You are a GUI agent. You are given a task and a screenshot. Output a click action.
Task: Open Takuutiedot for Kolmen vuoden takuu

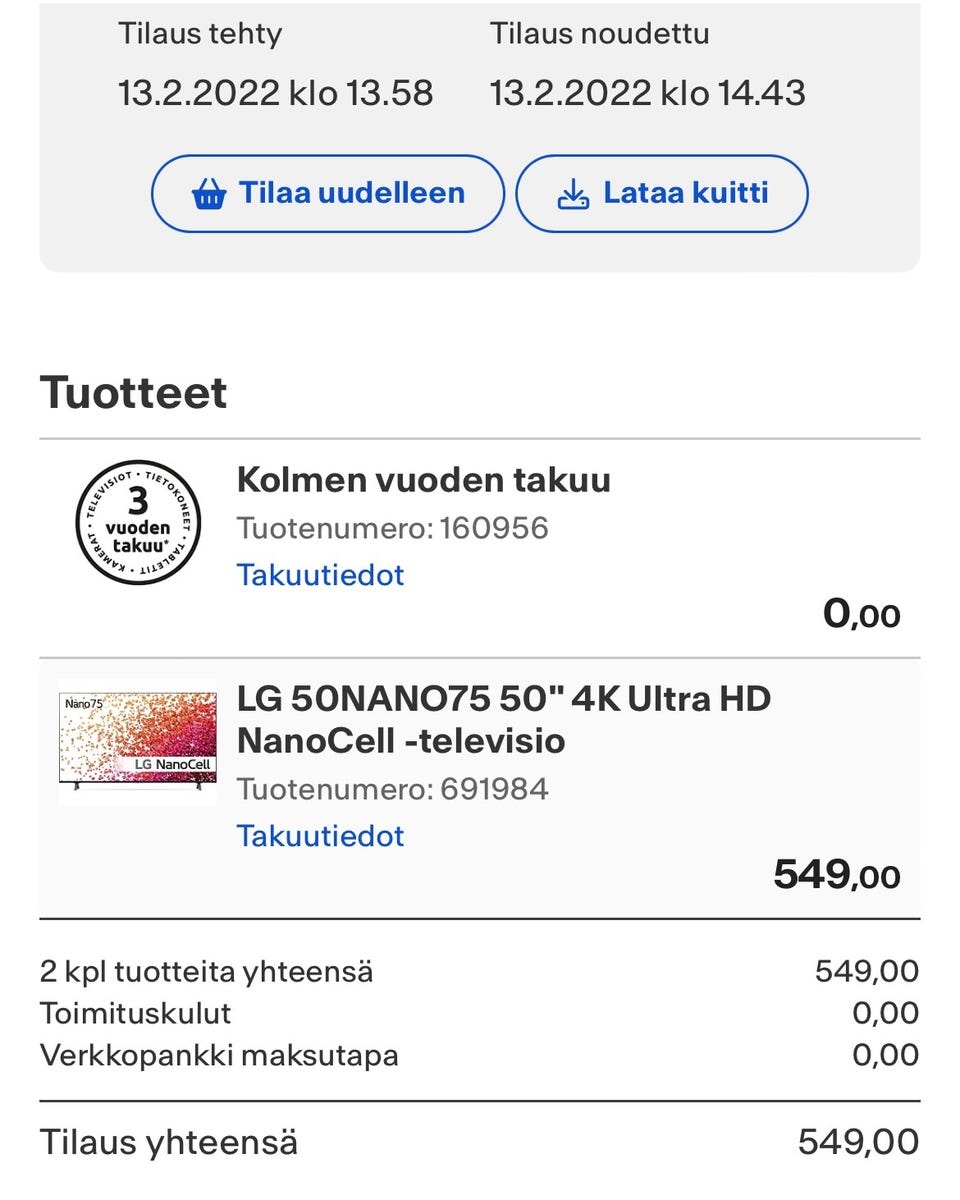point(320,575)
